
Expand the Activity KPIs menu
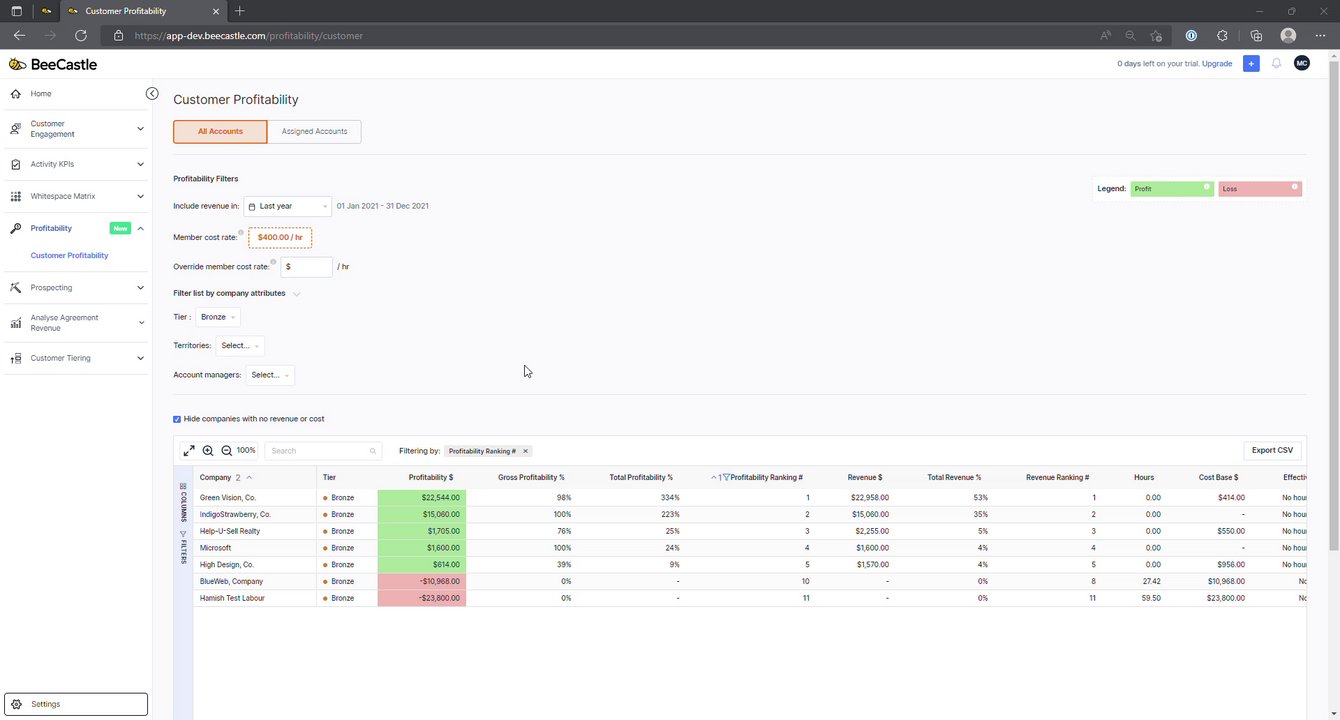(75, 164)
